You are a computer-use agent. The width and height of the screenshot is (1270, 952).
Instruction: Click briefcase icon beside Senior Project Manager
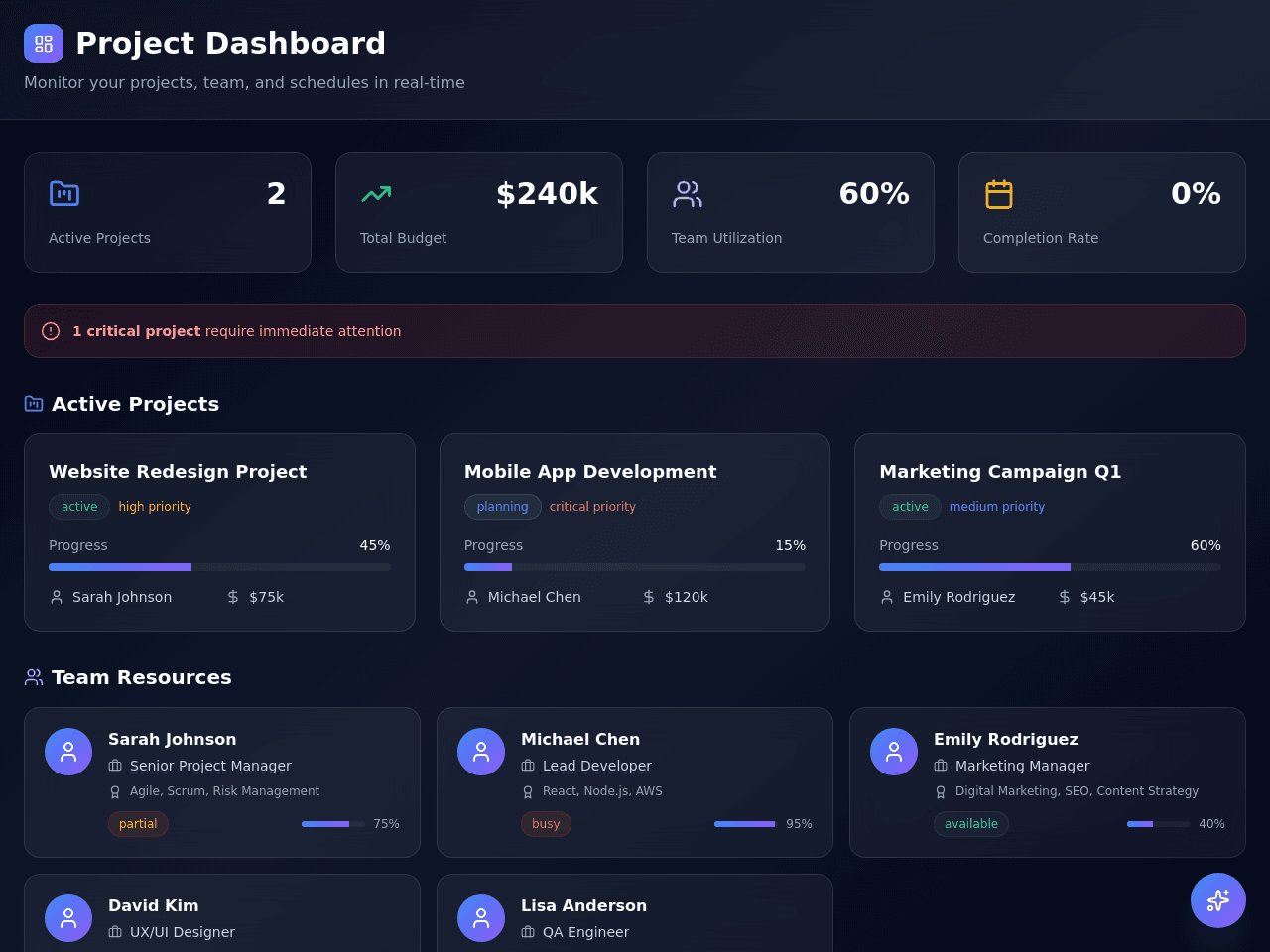click(115, 766)
